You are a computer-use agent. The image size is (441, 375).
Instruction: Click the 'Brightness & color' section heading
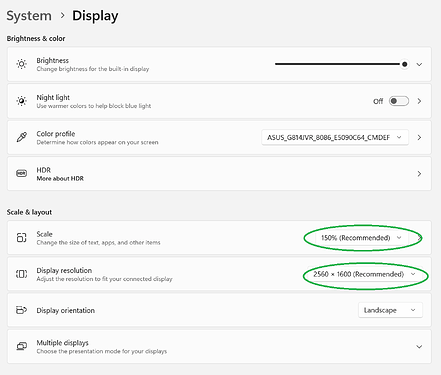pos(36,38)
